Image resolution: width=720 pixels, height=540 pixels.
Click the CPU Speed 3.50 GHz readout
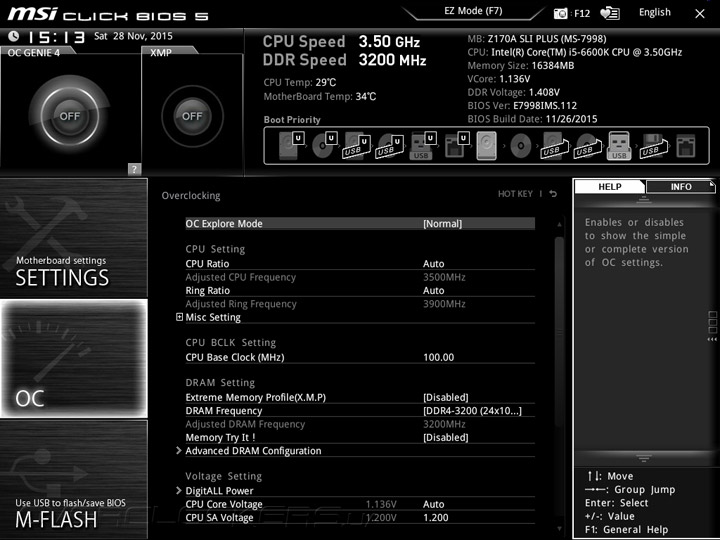coord(341,42)
